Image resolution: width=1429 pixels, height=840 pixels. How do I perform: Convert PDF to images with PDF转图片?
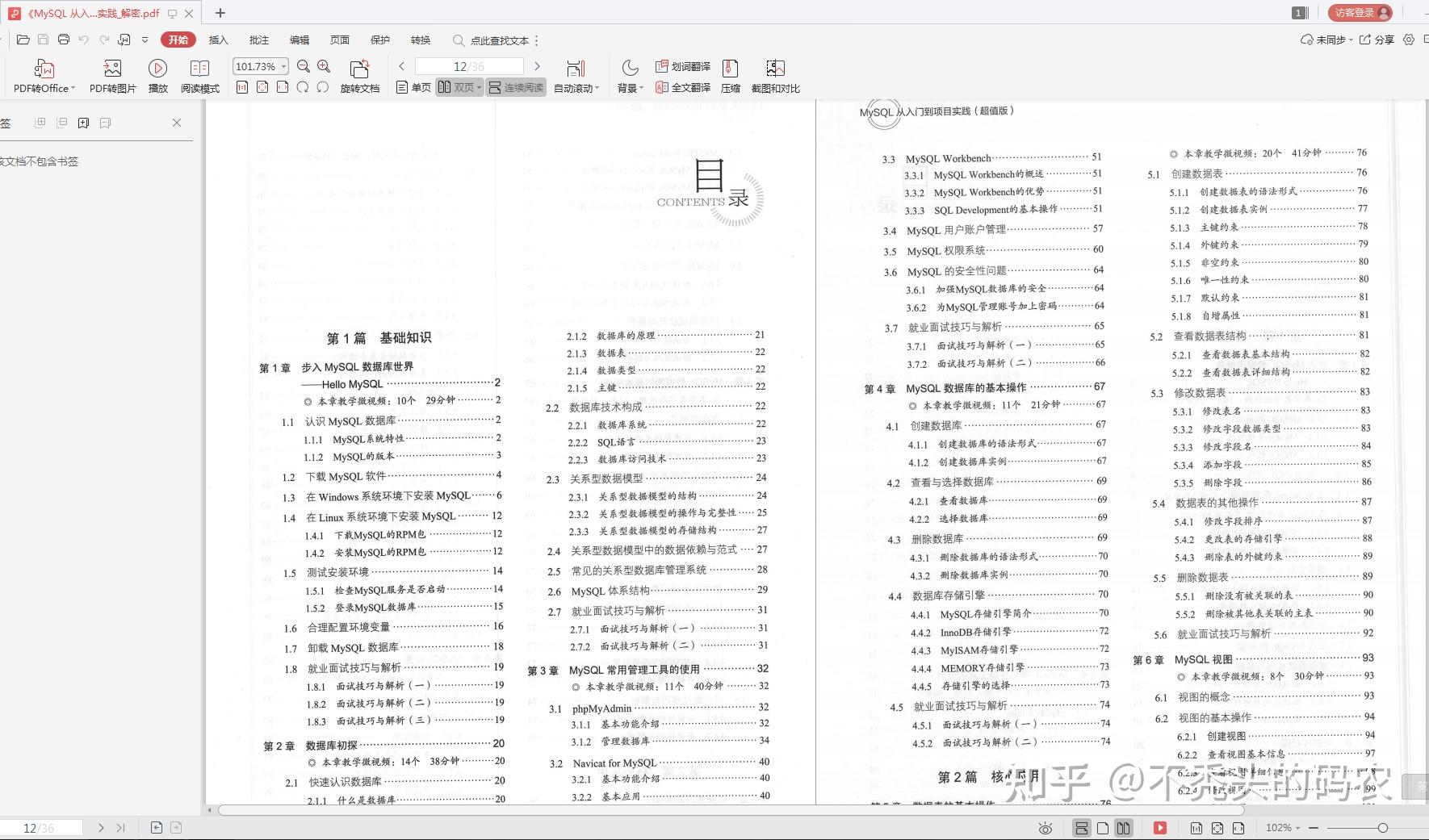point(111,75)
